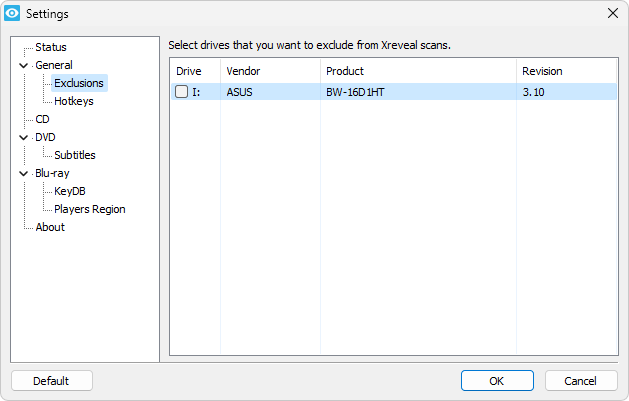This screenshot has width=629, height=401.
Task: Open Subtitles under DVD
Action: pos(75,155)
